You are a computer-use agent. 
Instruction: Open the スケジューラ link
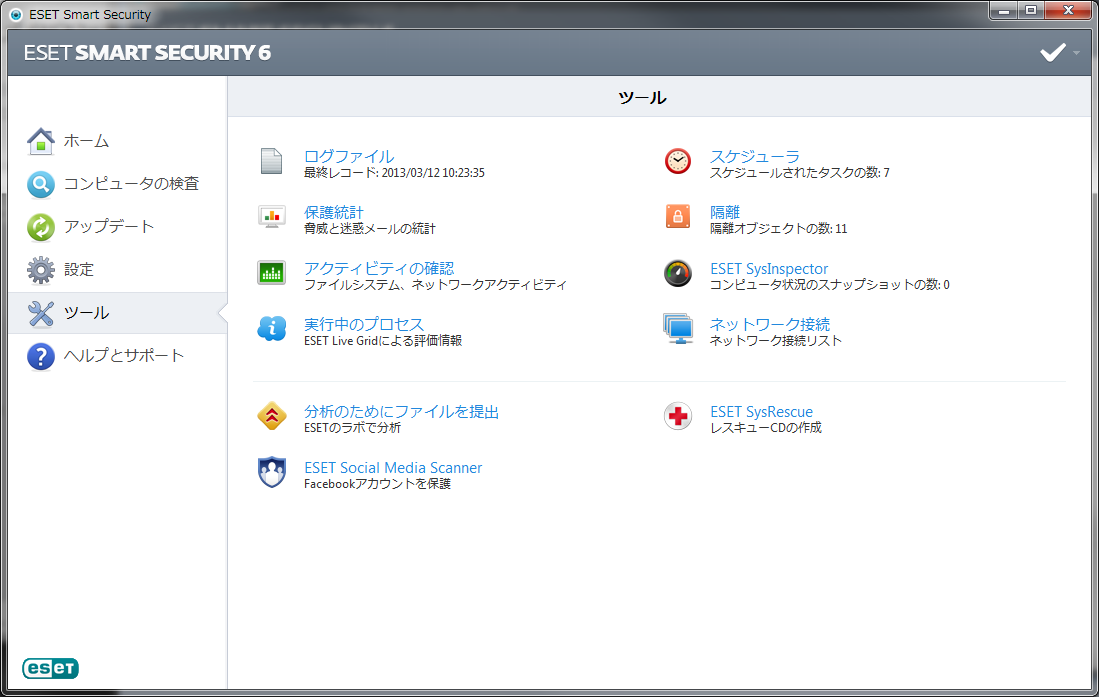(x=755, y=156)
